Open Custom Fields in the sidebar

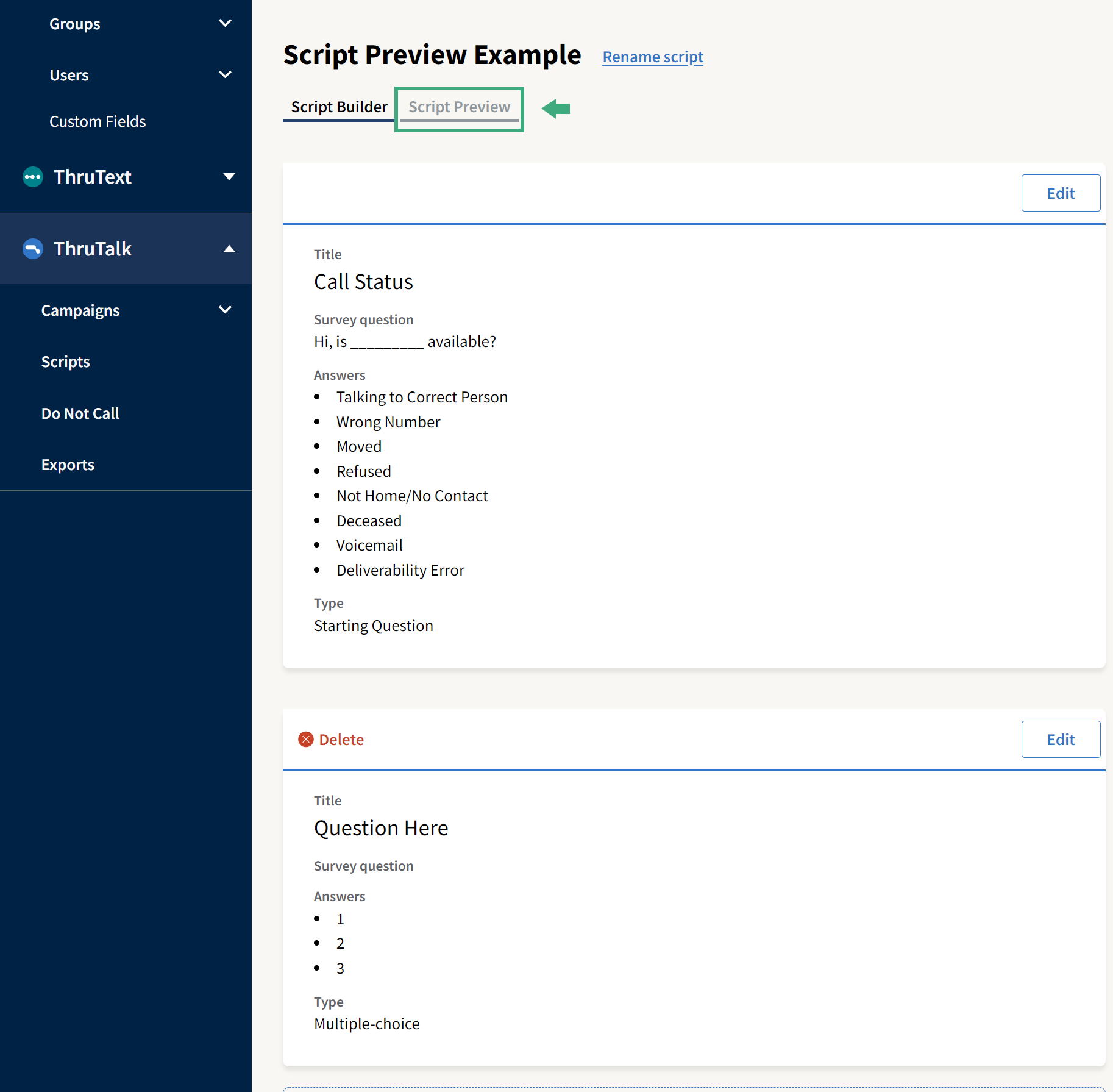[x=98, y=121]
